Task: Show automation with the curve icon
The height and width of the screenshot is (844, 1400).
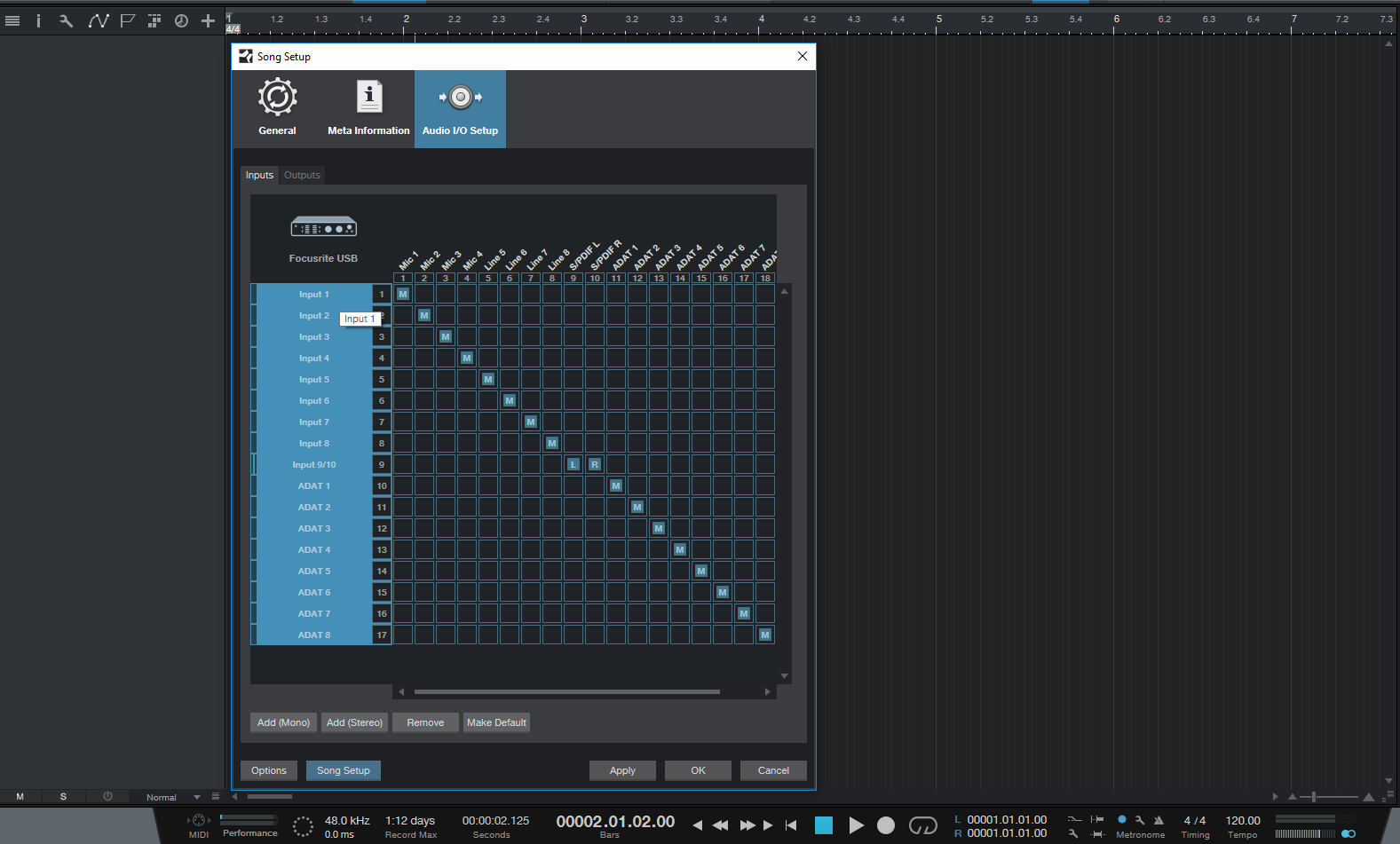Action: tap(98, 20)
